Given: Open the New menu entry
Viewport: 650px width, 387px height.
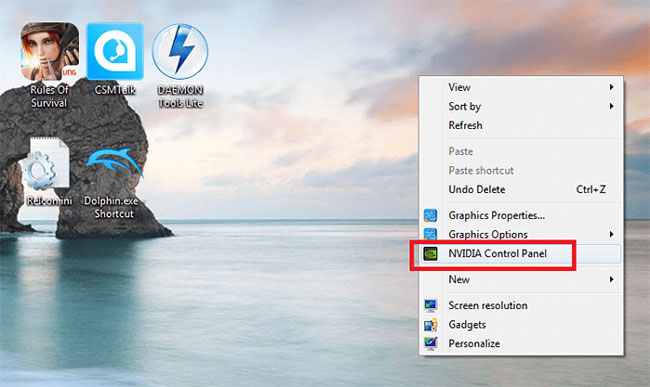Looking at the screenshot, I should coord(521,279).
